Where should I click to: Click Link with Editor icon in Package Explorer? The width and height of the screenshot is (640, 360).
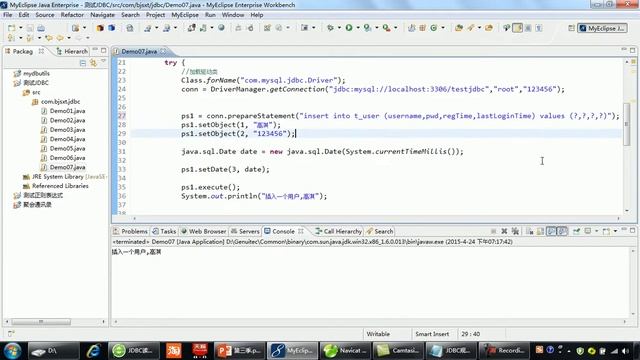[x=93, y=62]
